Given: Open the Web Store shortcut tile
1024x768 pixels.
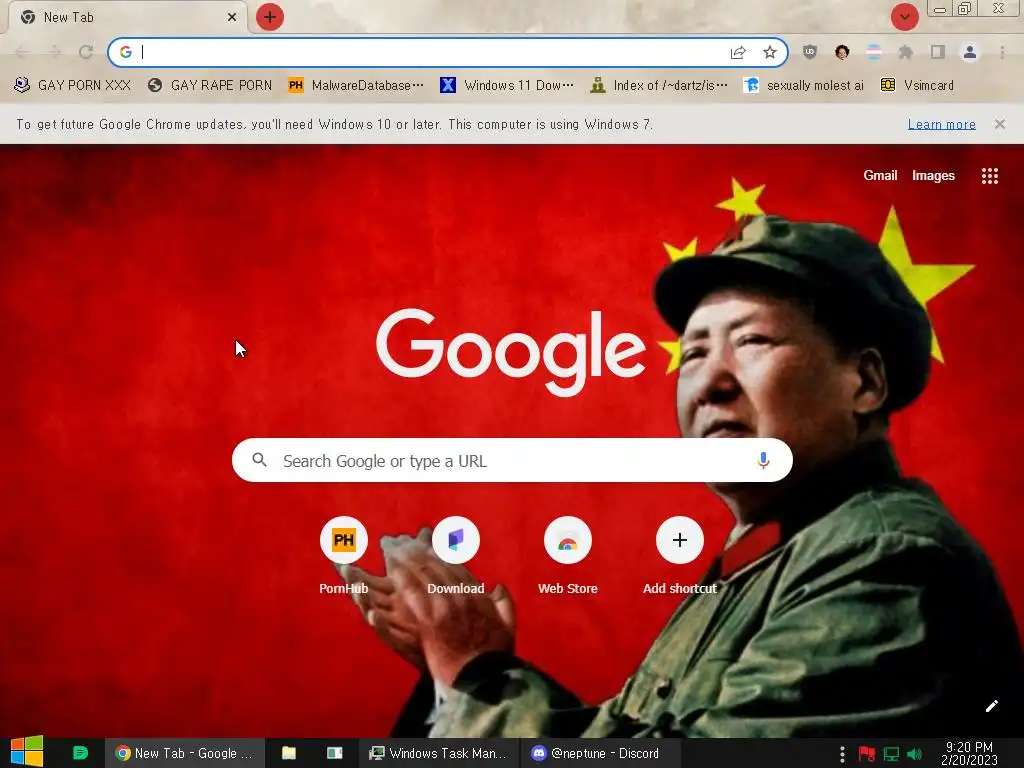Looking at the screenshot, I should 568,556.
